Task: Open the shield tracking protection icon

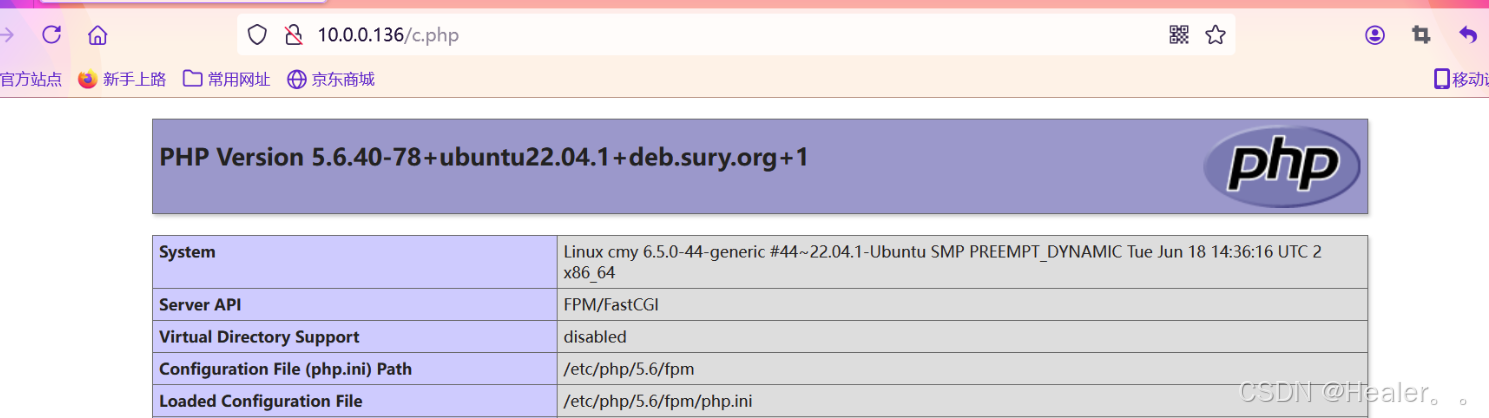Action: click(x=257, y=35)
